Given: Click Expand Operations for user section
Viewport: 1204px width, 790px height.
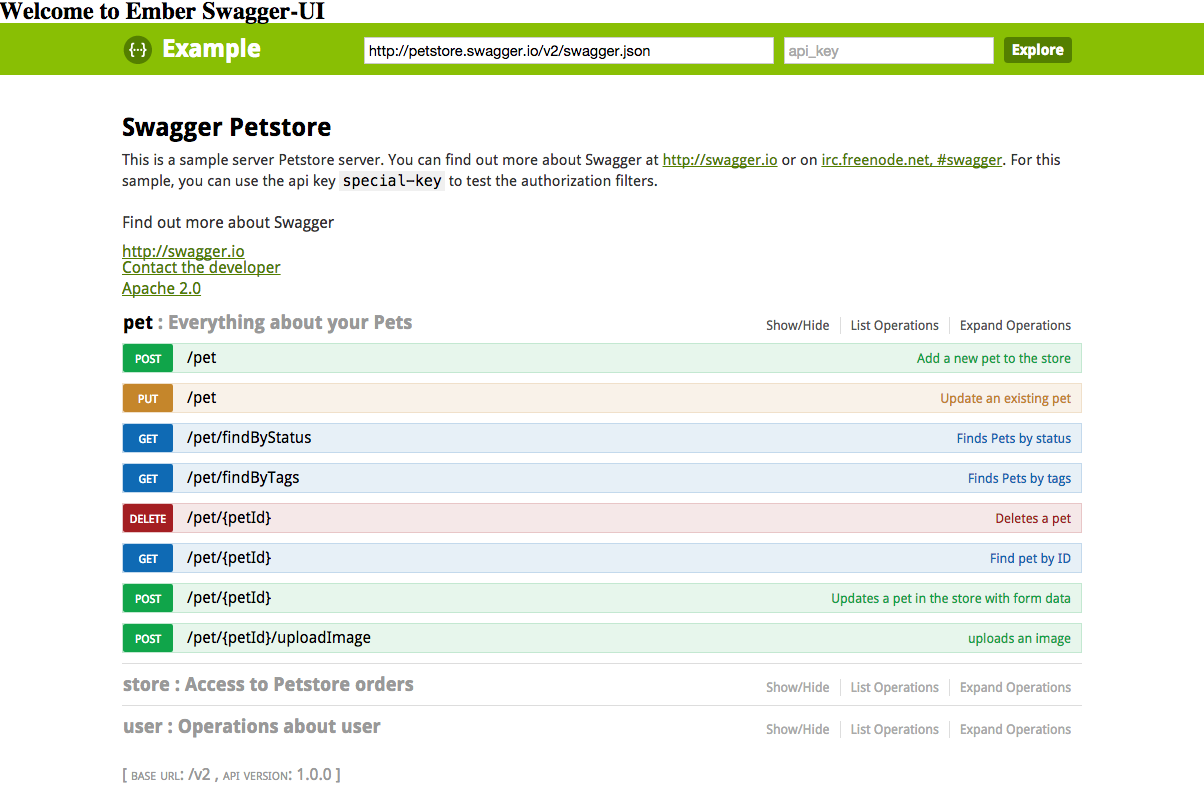Looking at the screenshot, I should [1015, 729].
